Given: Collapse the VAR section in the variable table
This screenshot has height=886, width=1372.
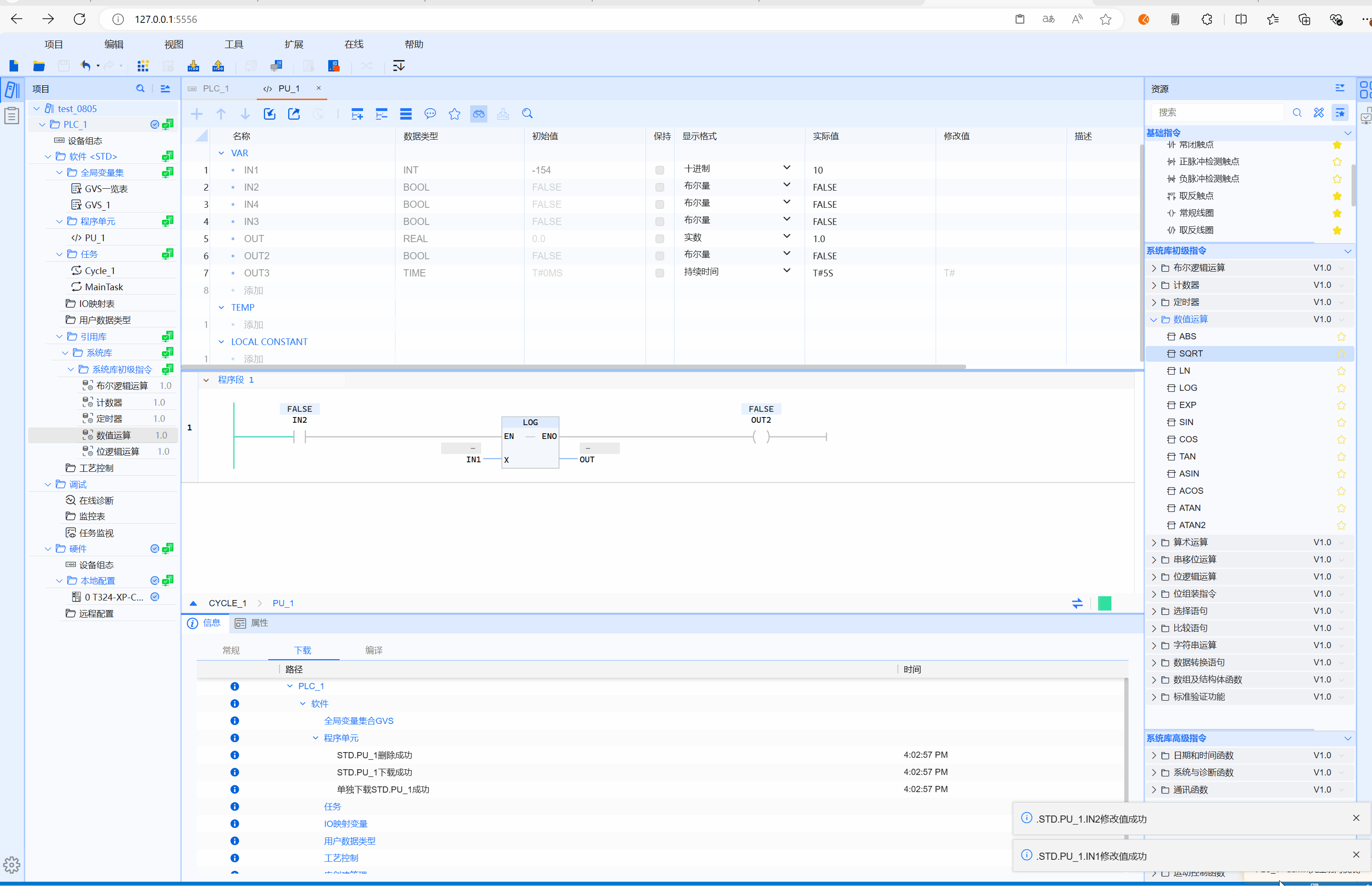Looking at the screenshot, I should coord(222,153).
